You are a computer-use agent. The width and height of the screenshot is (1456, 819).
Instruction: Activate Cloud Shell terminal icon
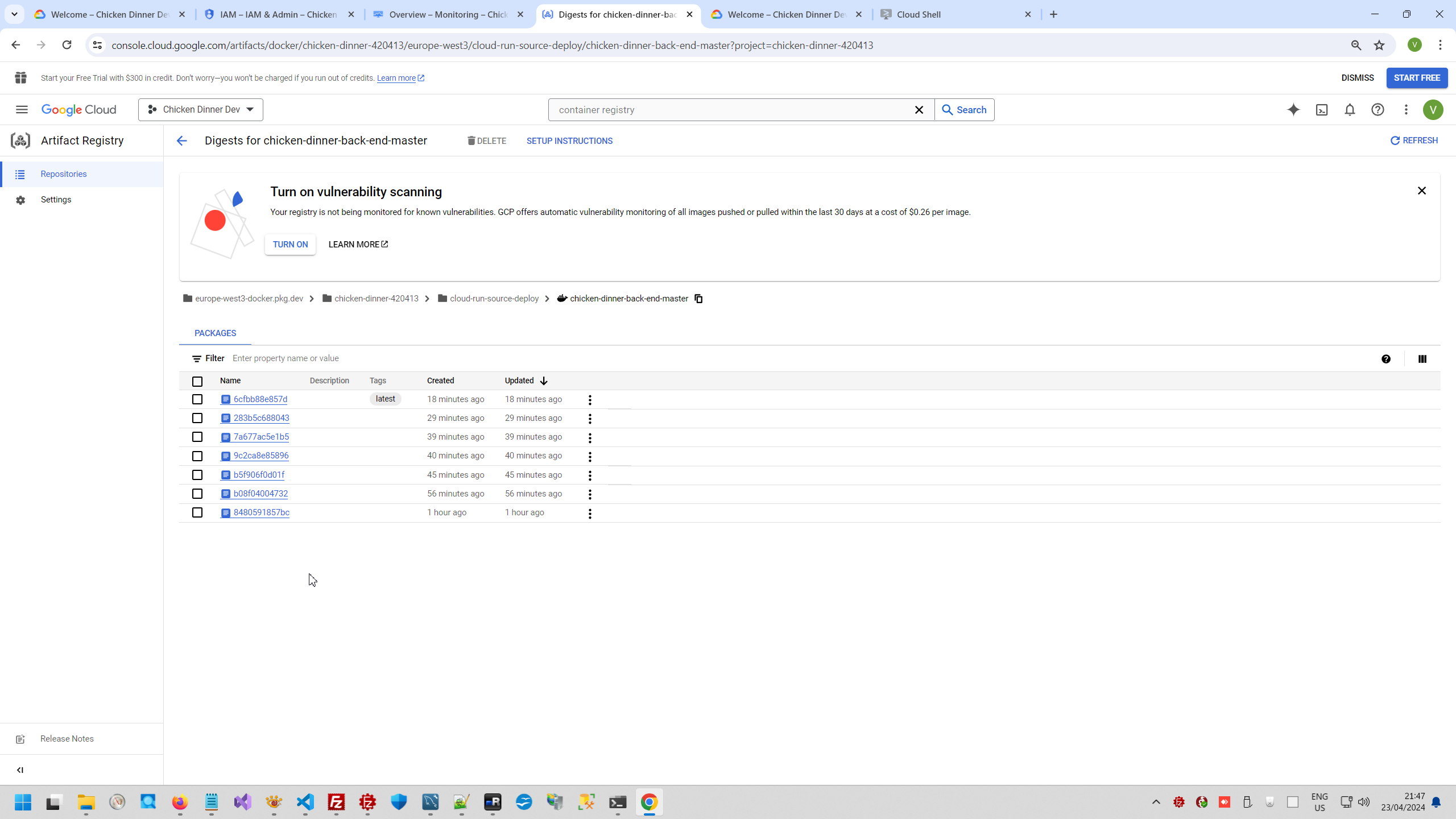pyautogui.click(x=1322, y=110)
